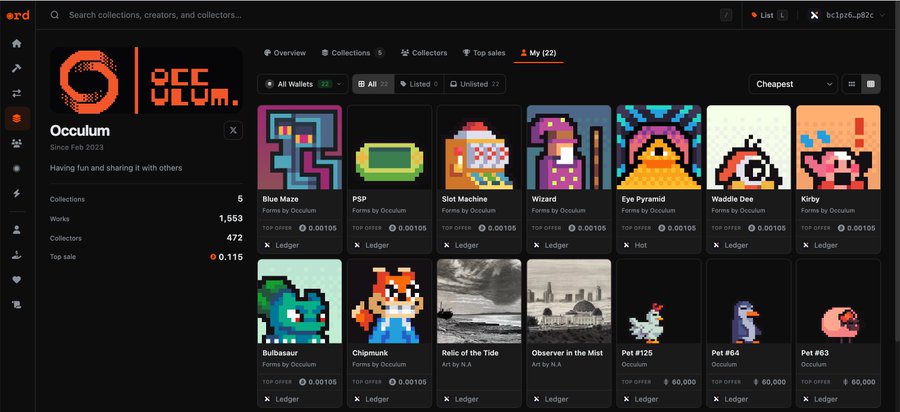Open the Pet #63 pig thumbnail

(838, 301)
